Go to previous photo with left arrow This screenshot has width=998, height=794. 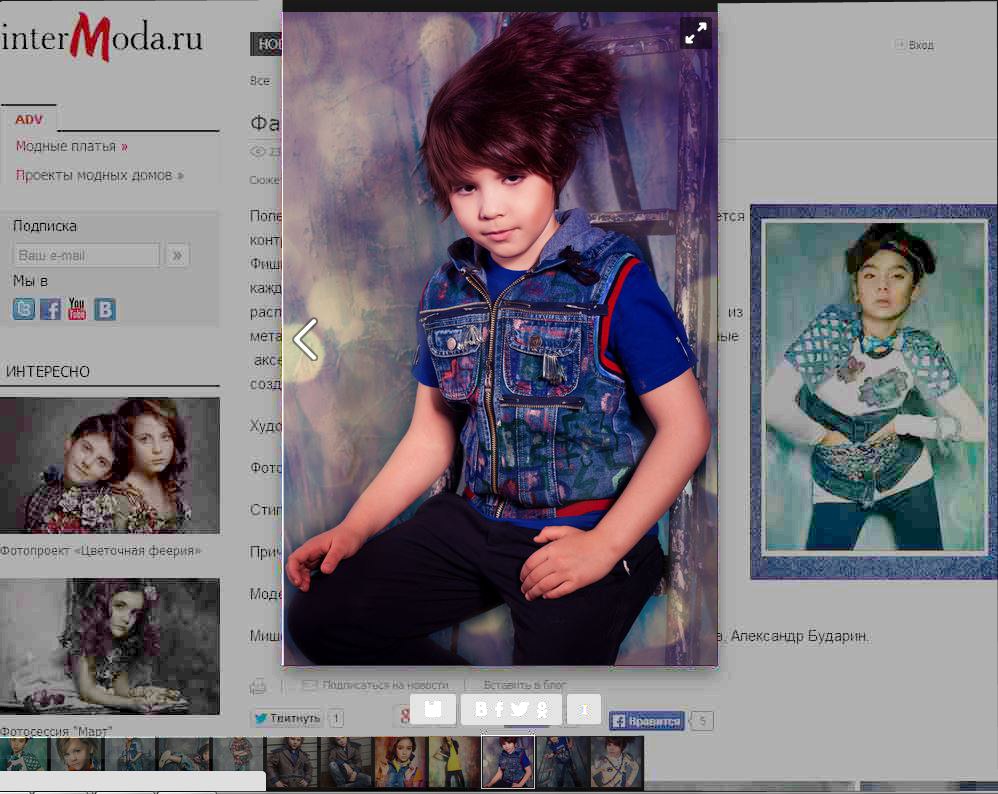click(306, 340)
